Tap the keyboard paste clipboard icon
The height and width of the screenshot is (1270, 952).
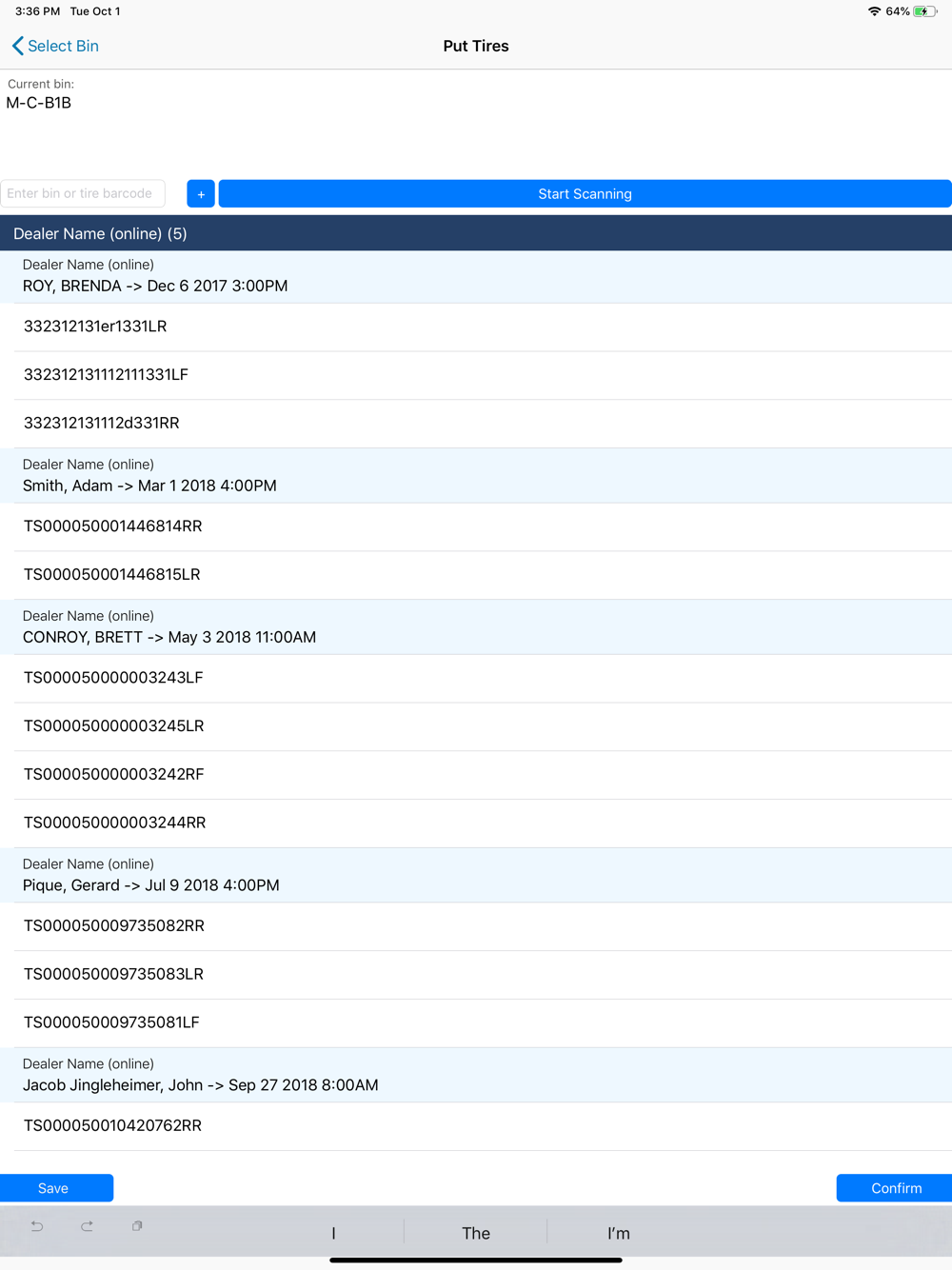pos(137,1226)
